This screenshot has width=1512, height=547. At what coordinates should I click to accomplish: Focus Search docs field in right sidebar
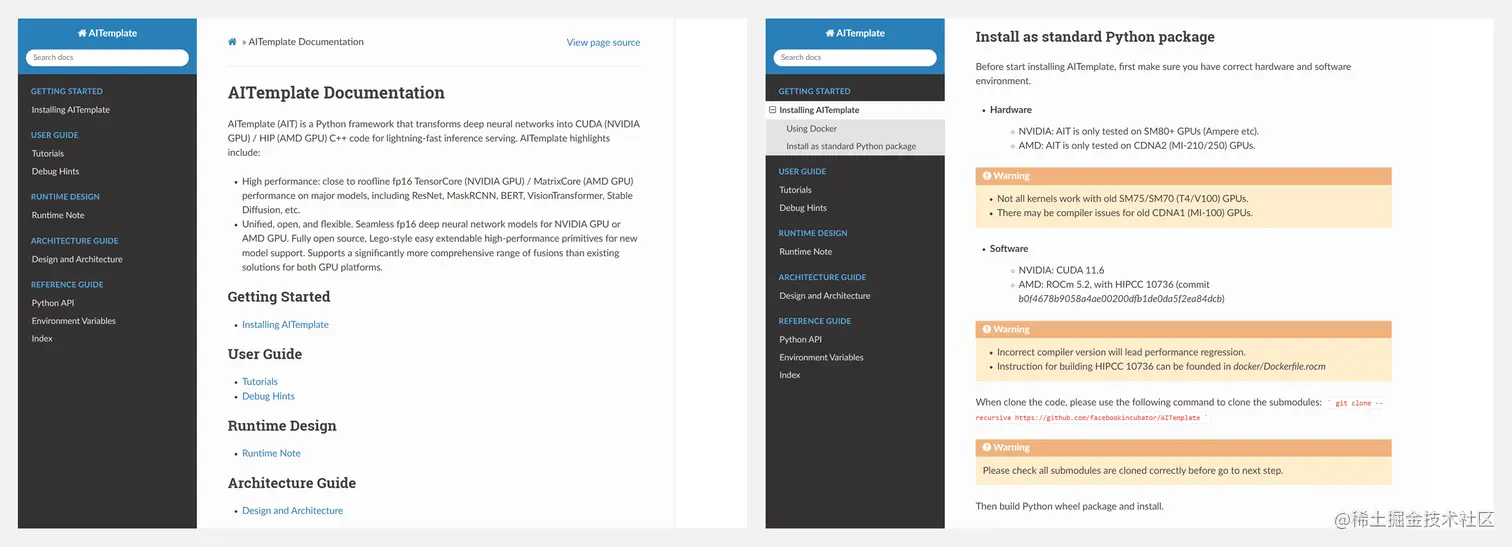(x=855, y=58)
